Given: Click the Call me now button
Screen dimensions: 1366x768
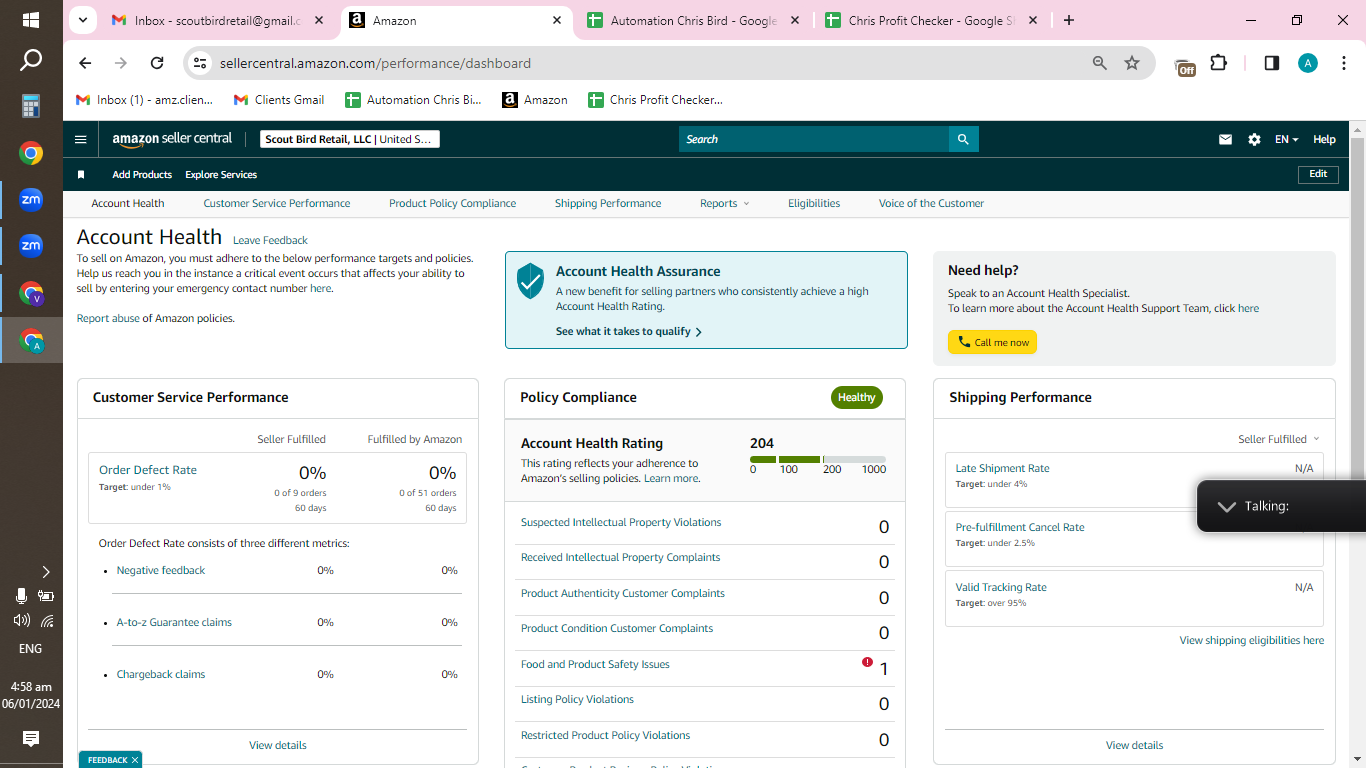Looking at the screenshot, I should pos(992,342).
